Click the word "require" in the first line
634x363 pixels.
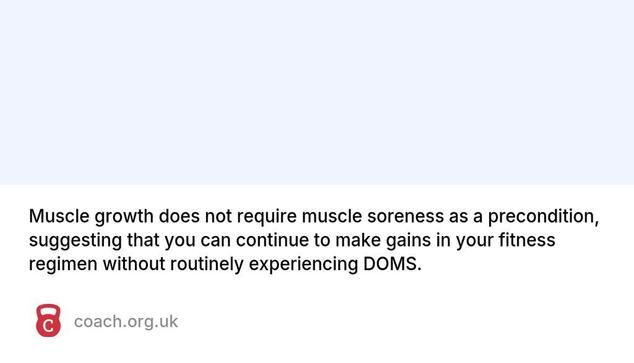click(x=267, y=217)
